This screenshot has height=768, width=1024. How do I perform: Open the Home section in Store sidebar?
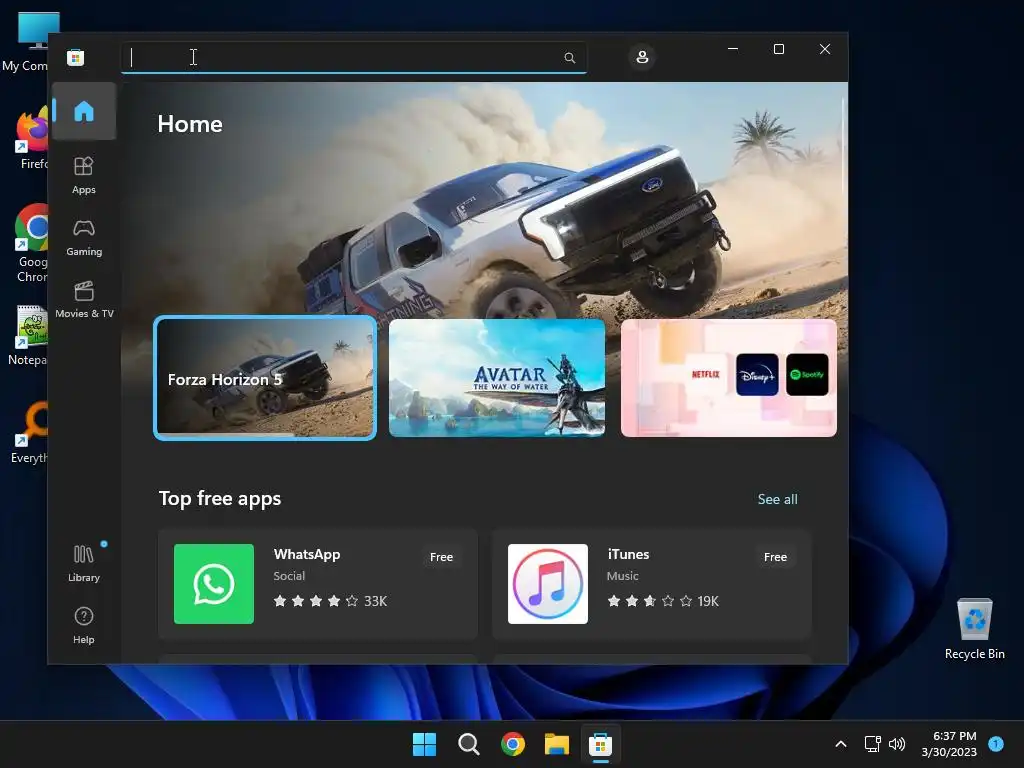click(84, 111)
